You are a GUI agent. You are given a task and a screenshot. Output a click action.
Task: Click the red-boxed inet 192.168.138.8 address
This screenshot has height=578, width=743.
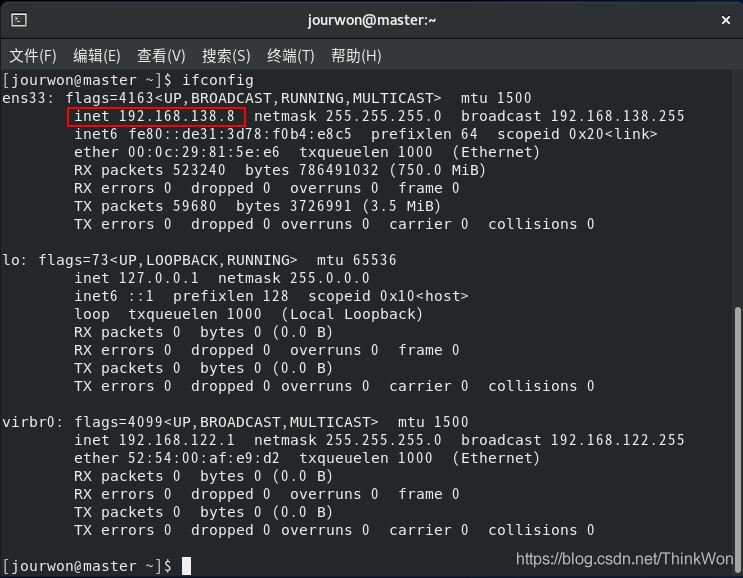[x=154, y=116]
